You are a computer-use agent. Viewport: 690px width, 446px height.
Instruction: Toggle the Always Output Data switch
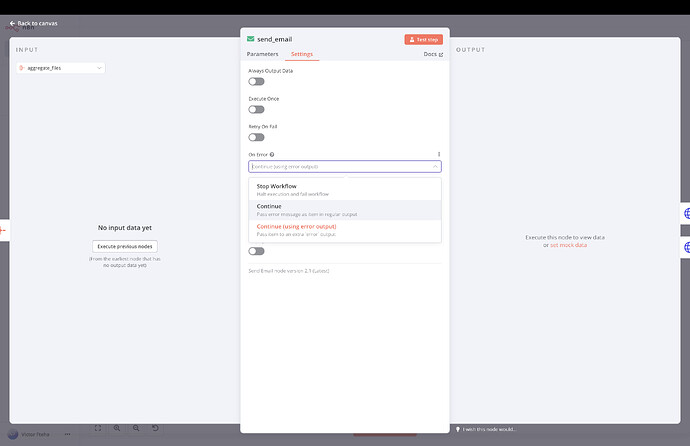pyautogui.click(x=256, y=81)
